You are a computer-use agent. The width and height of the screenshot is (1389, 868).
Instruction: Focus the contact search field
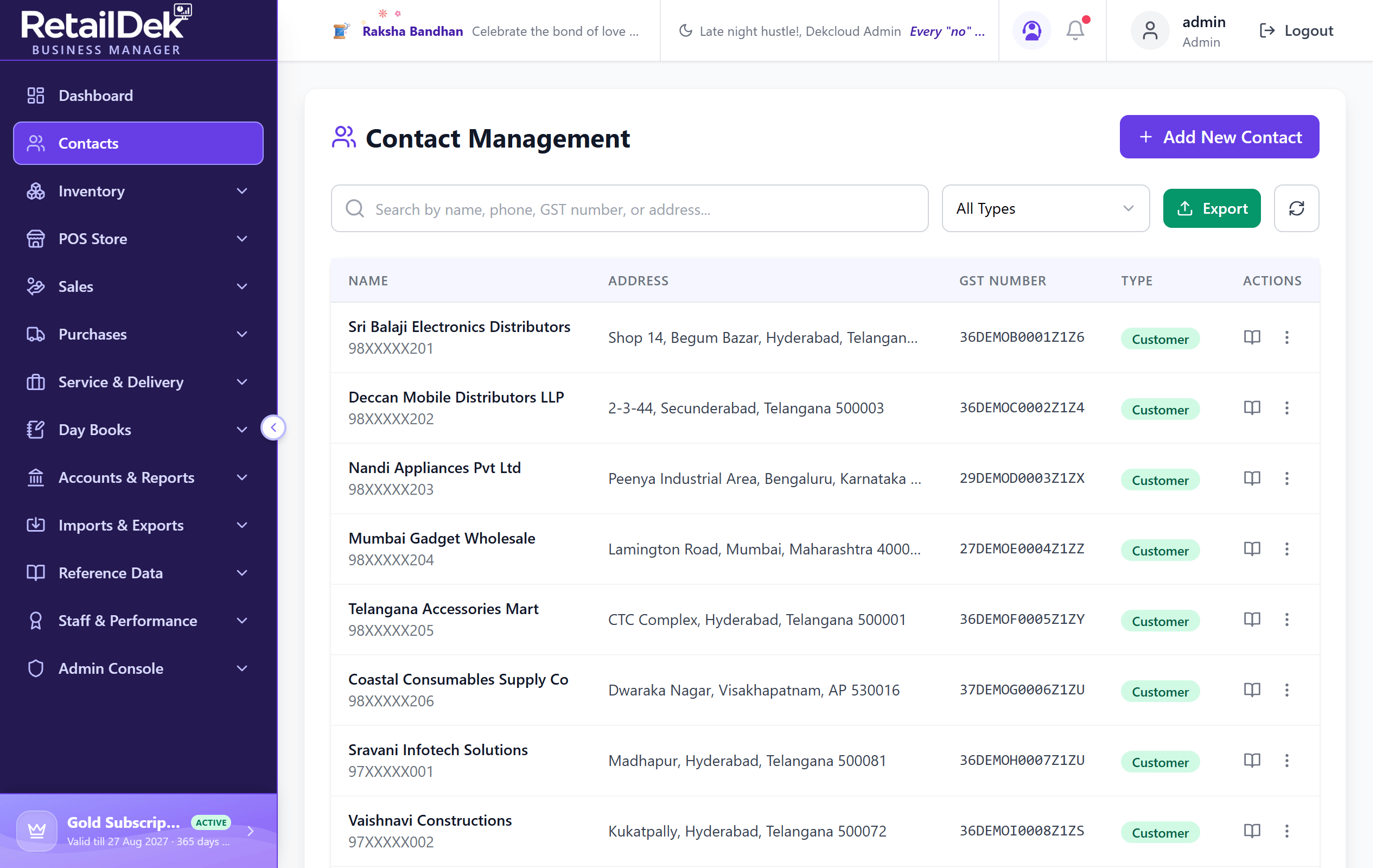coord(629,208)
